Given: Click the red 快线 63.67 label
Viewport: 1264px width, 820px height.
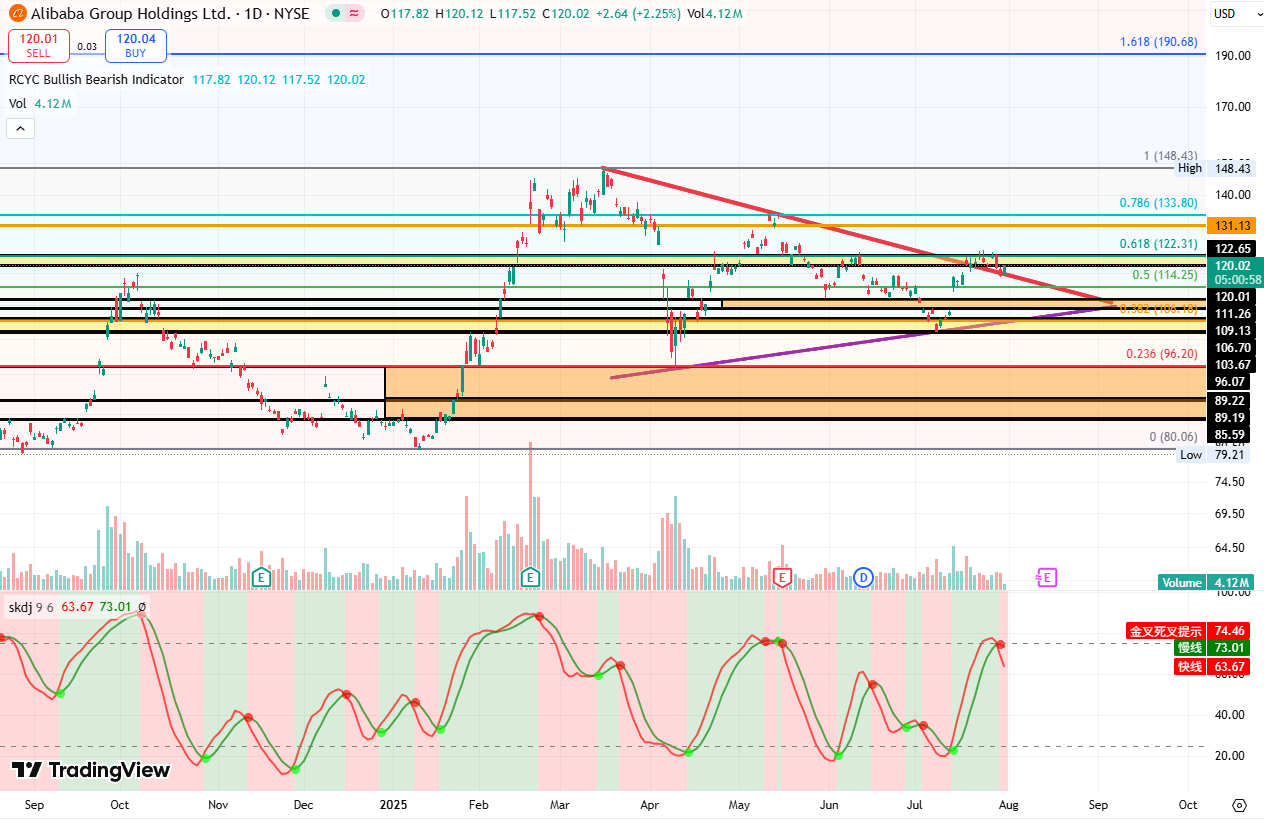Looking at the screenshot, I should coord(1212,667).
